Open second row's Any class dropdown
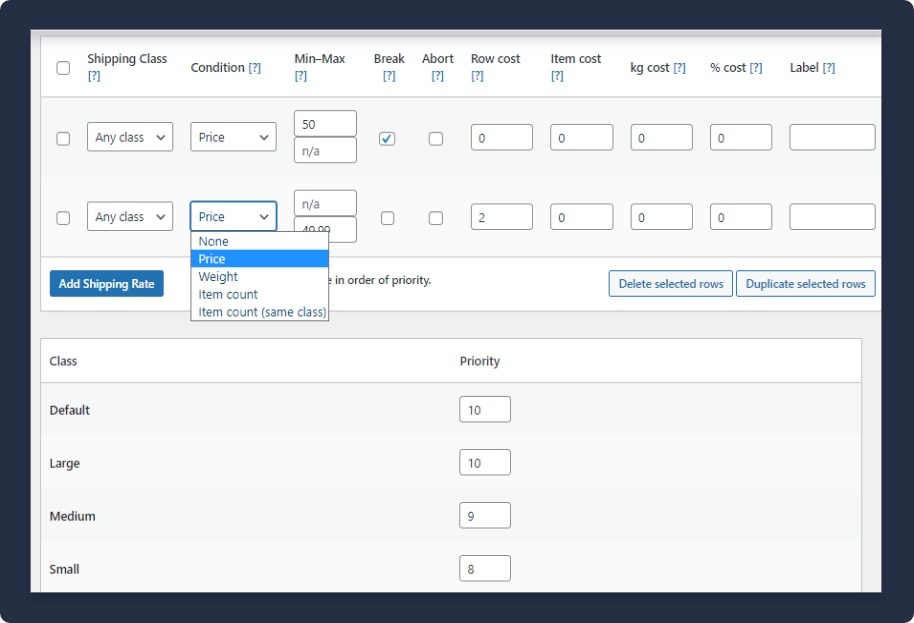 (x=130, y=217)
